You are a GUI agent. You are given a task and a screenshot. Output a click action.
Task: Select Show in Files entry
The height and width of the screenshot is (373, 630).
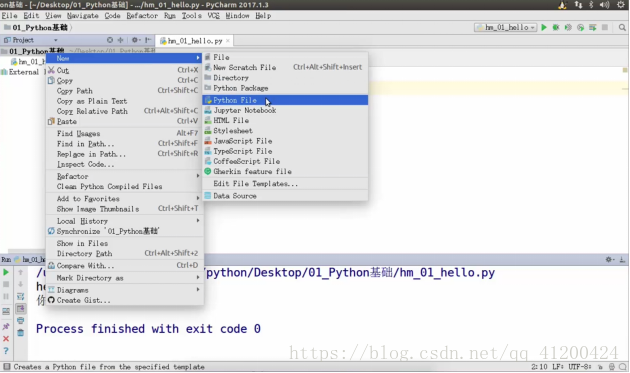tap(125, 243)
